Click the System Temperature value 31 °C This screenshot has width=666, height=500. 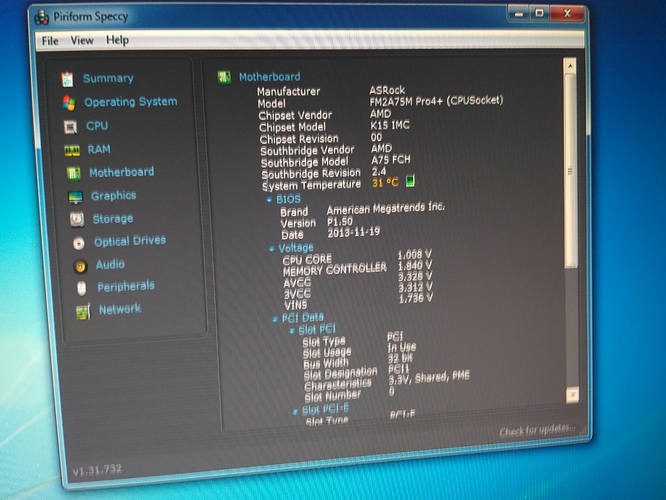point(385,183)
